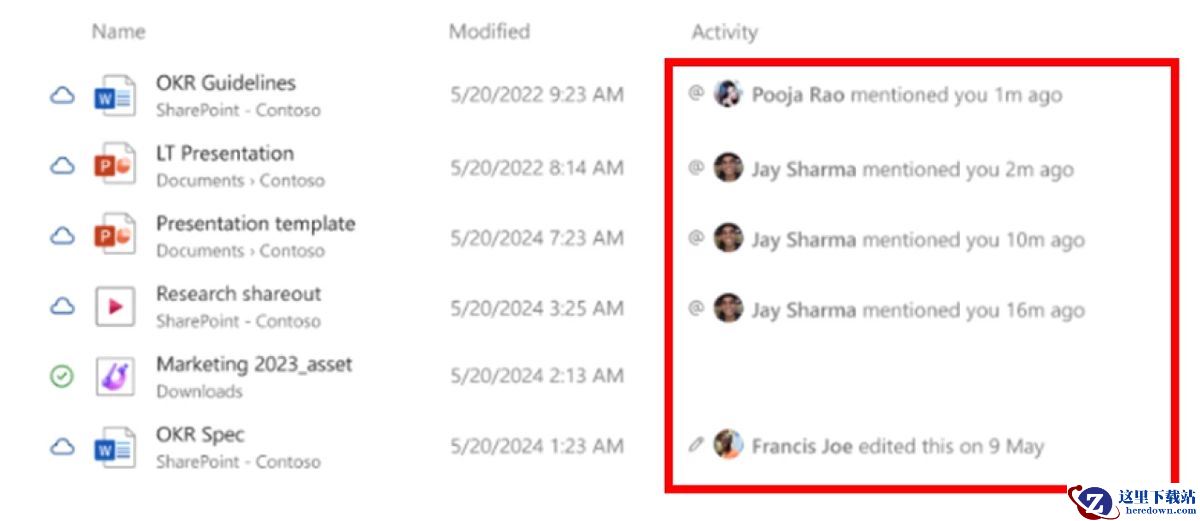The height and width of the screenshot is (521, 1200).
Task: Click the PowerPoint icon for Presentation template
Action: (114, 236)
